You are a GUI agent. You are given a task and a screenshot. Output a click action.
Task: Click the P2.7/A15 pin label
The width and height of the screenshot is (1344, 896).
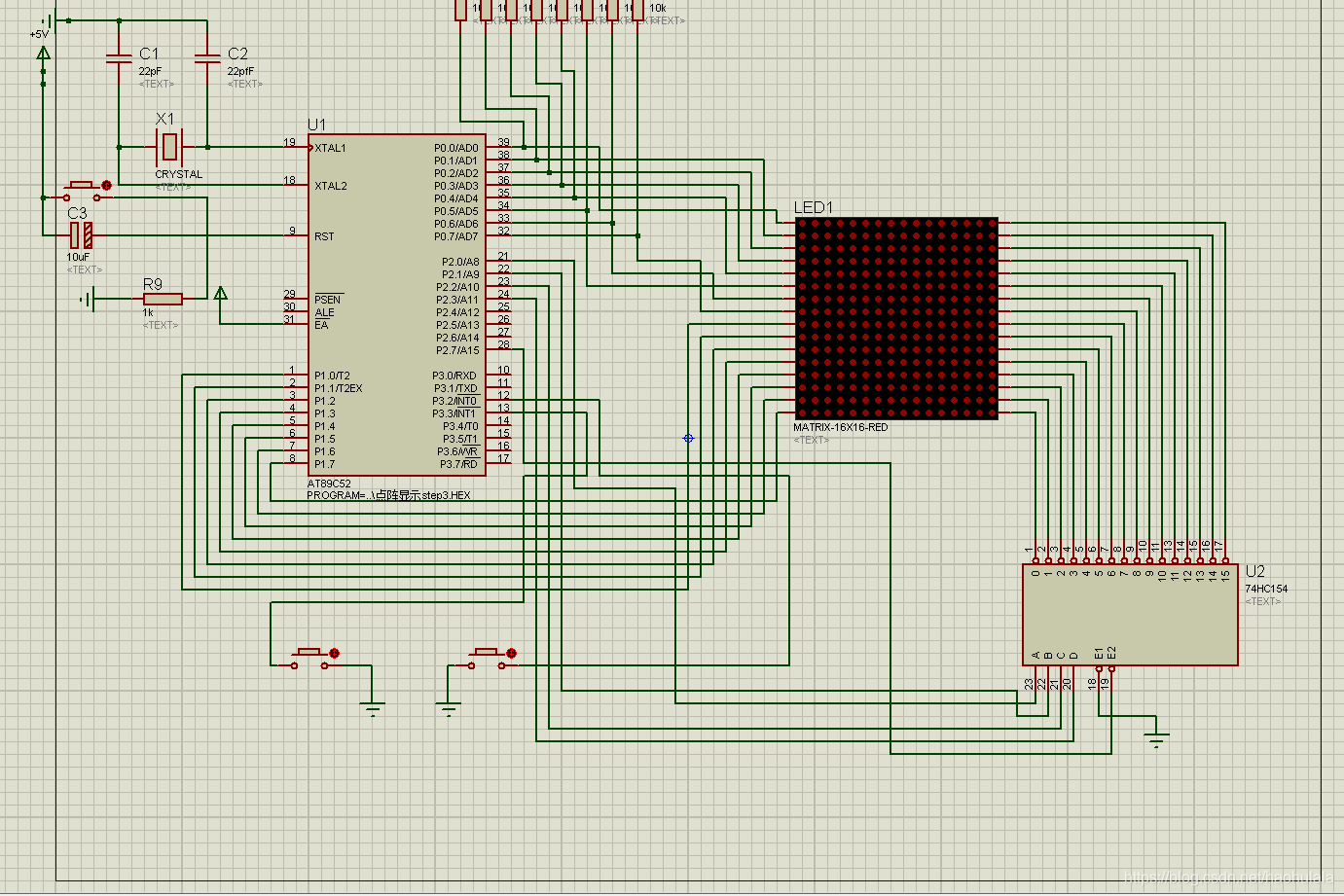(457, 350)
